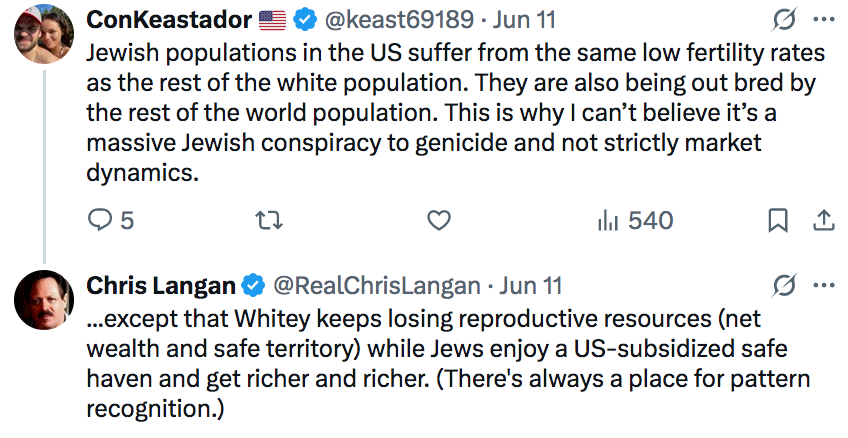The height and width of the screenshot is (438, 848).
Task: Click verified badge next to ConKeastador
Action: point(305,20)
